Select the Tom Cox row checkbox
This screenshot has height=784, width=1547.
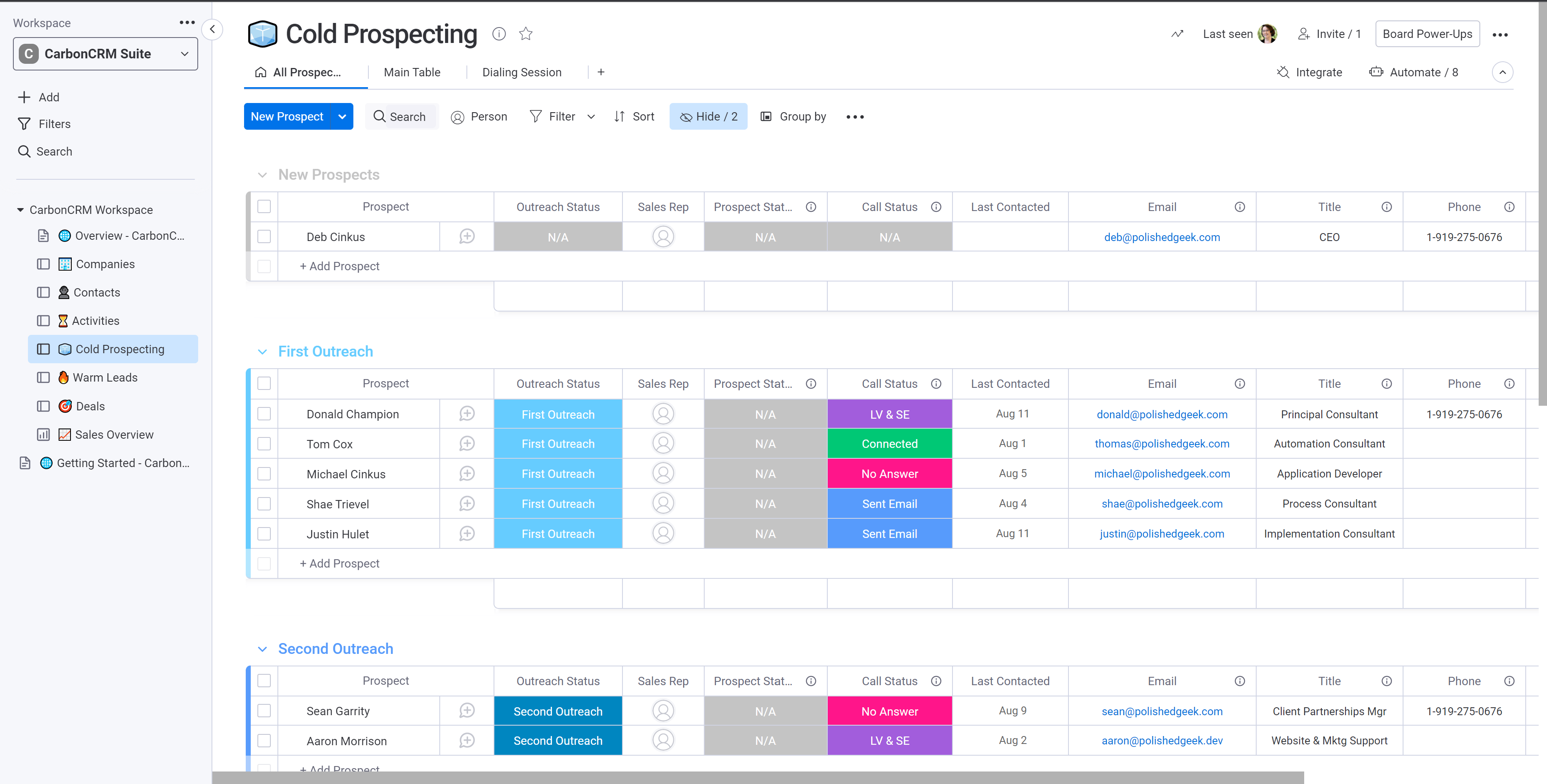click(x=264, y=444)
